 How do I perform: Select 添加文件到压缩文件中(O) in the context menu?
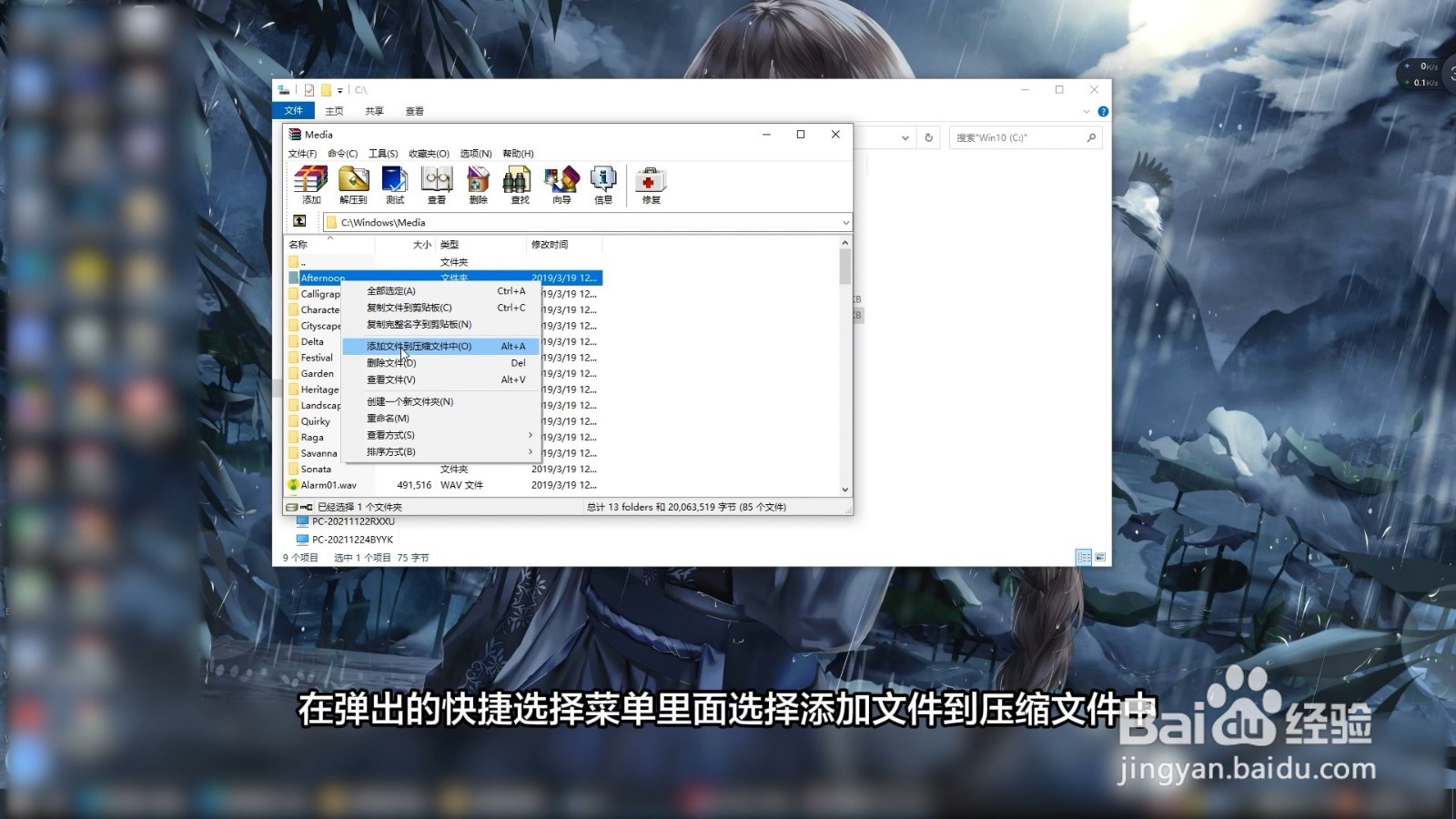coord(441,346)
